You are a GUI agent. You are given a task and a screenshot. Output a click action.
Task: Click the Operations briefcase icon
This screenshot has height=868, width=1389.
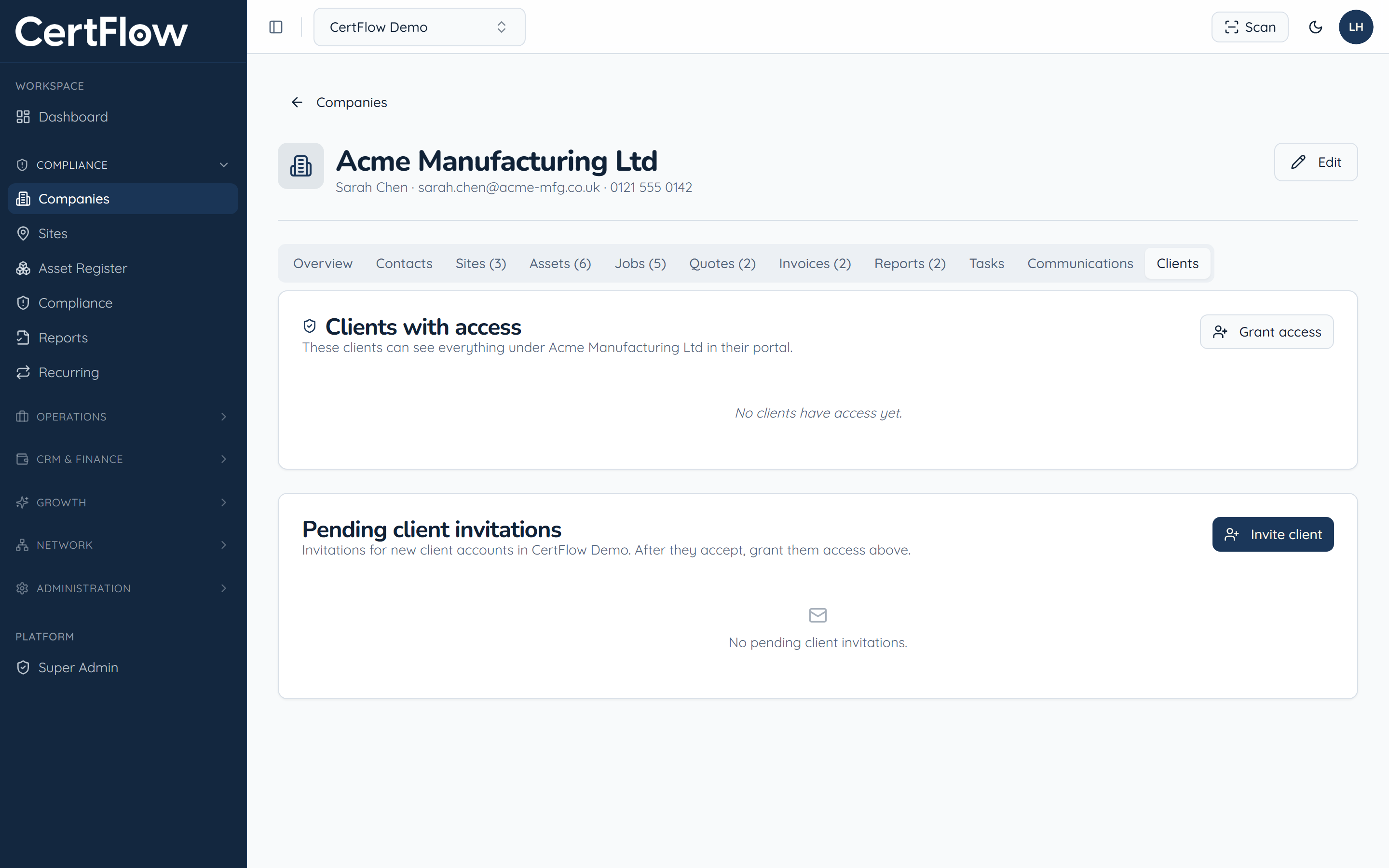click(22, 416)
